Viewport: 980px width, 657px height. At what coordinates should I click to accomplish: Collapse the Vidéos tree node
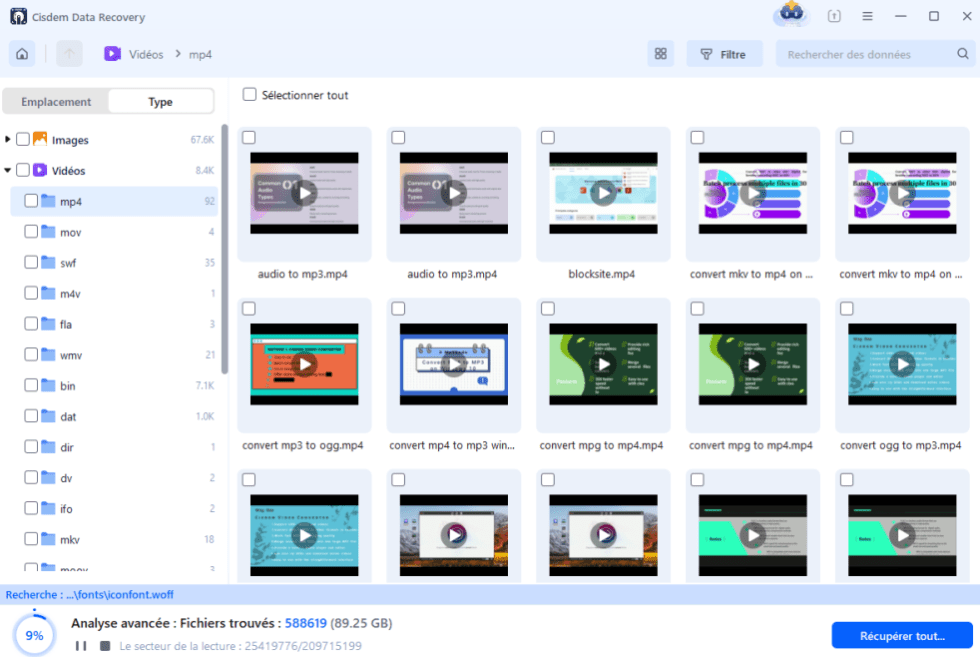point(8,171)
